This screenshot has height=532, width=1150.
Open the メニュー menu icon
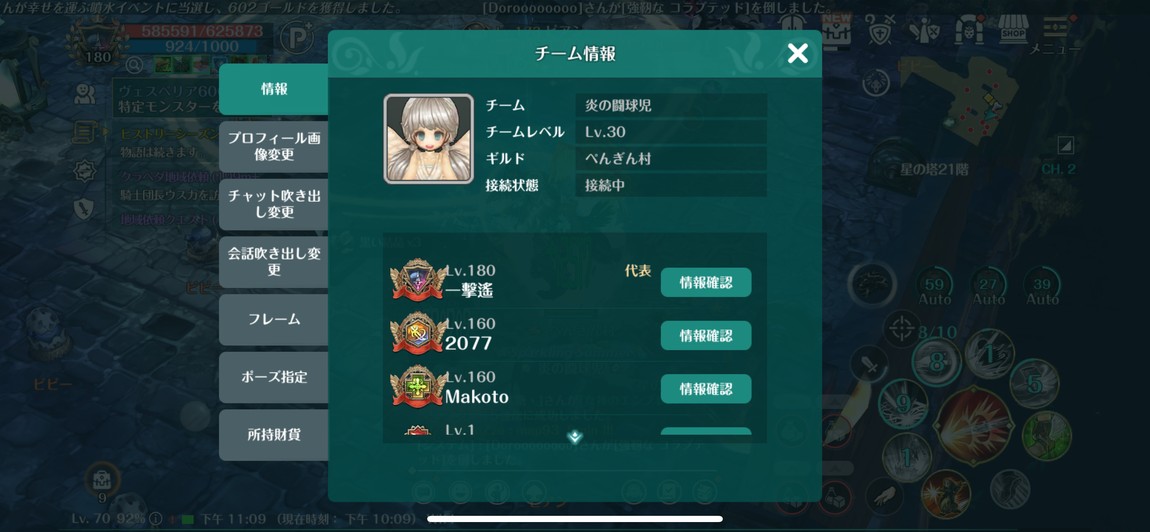click(x=1055, y=34)
